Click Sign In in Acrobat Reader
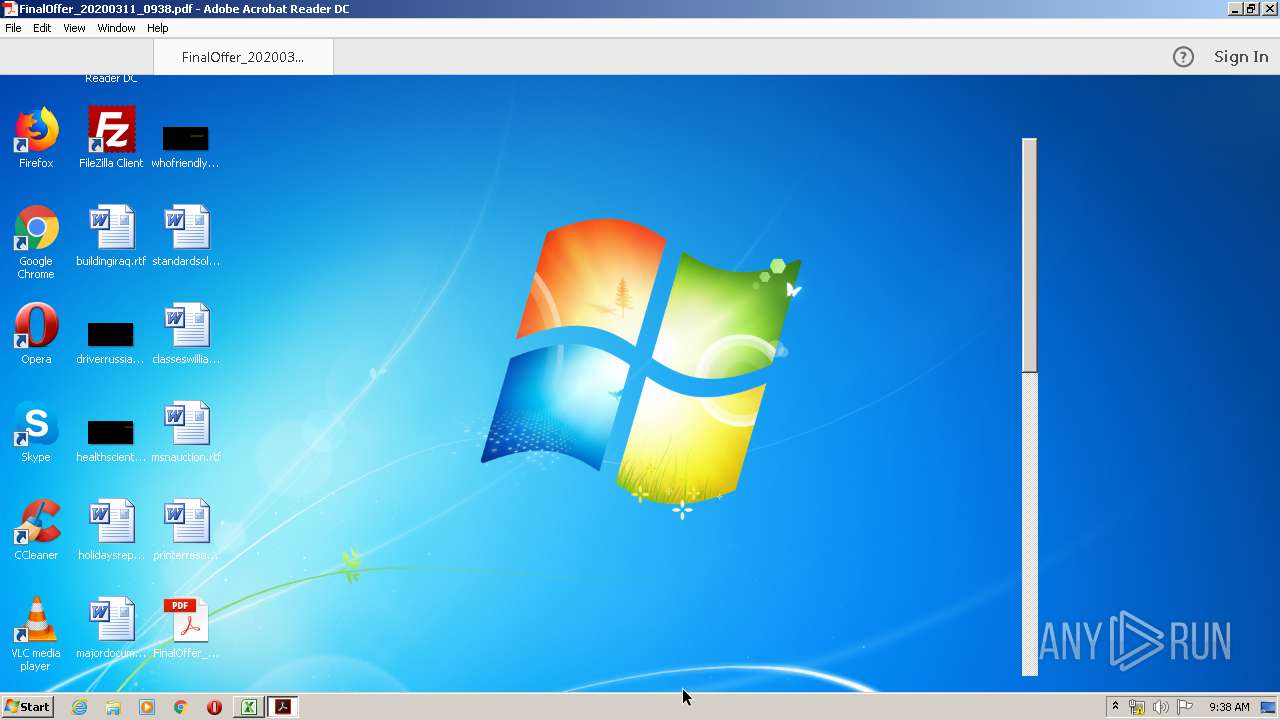The image size is (1280, 720). (1241, 57)
